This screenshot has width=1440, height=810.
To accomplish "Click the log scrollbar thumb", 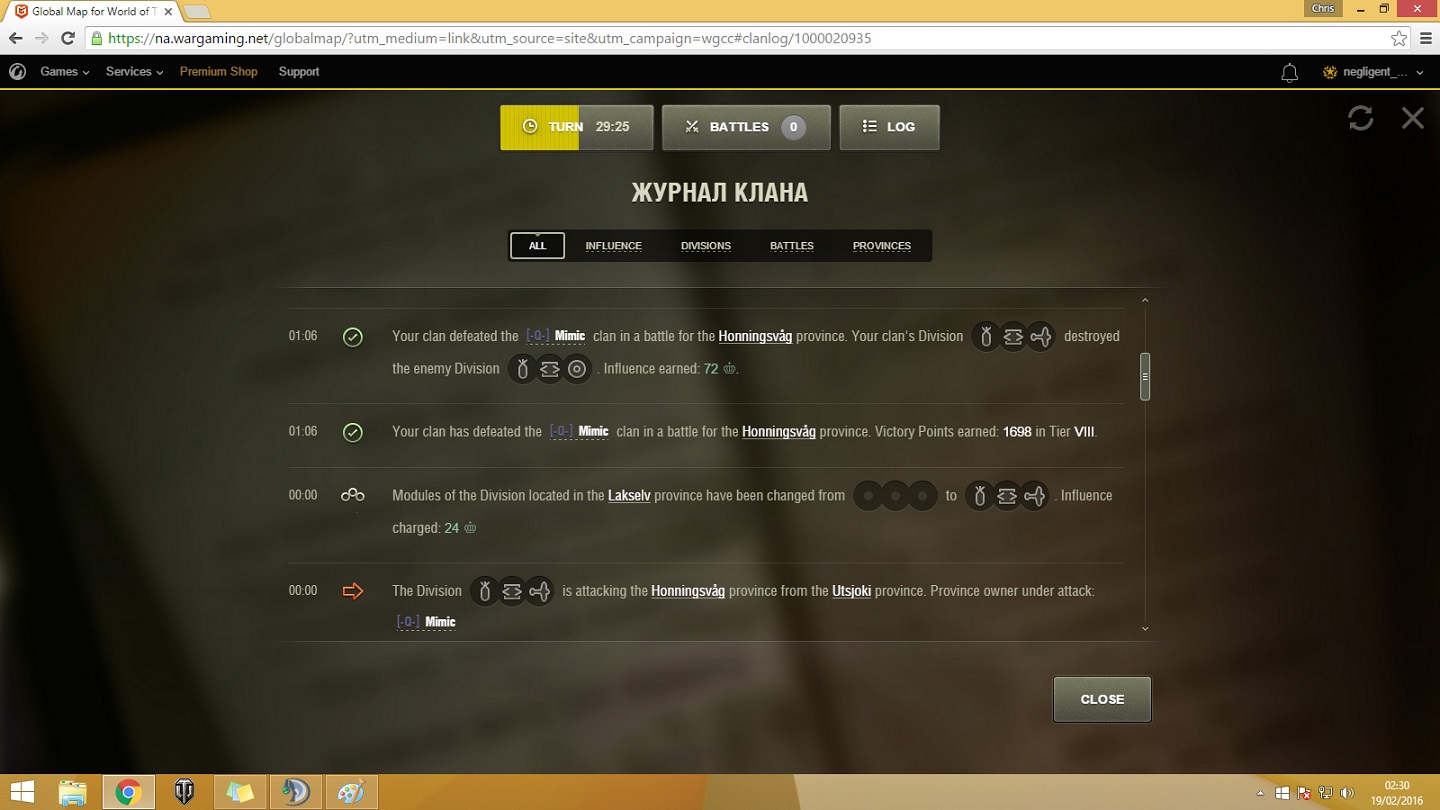I will point(1145,376).
